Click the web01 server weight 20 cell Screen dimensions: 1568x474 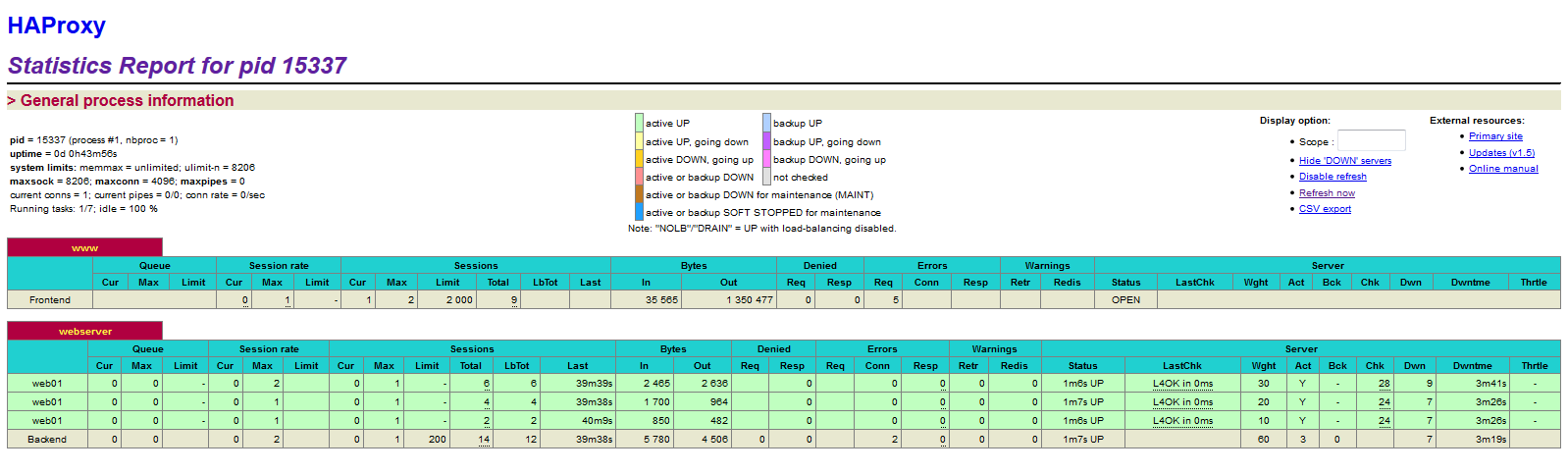[1263, 402]
